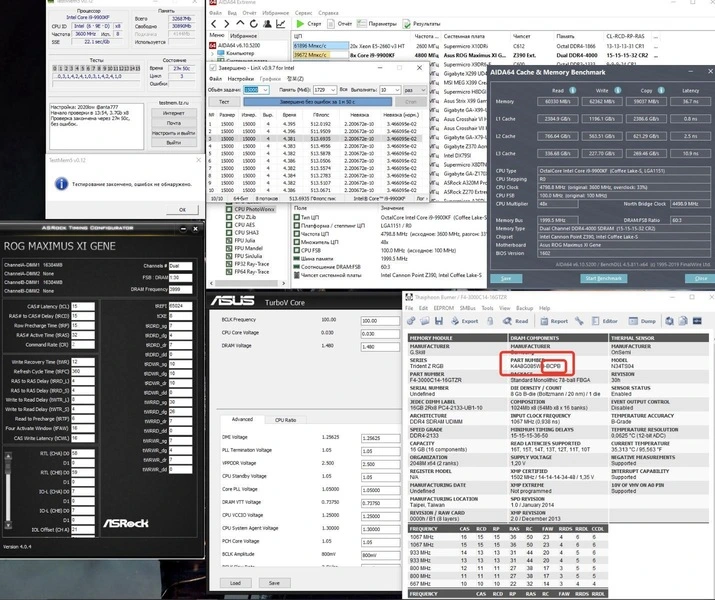Click Start Benchmark in AIDA64 Cache window
The height and width of the screenshot is (600, 715).
(603, 278)
